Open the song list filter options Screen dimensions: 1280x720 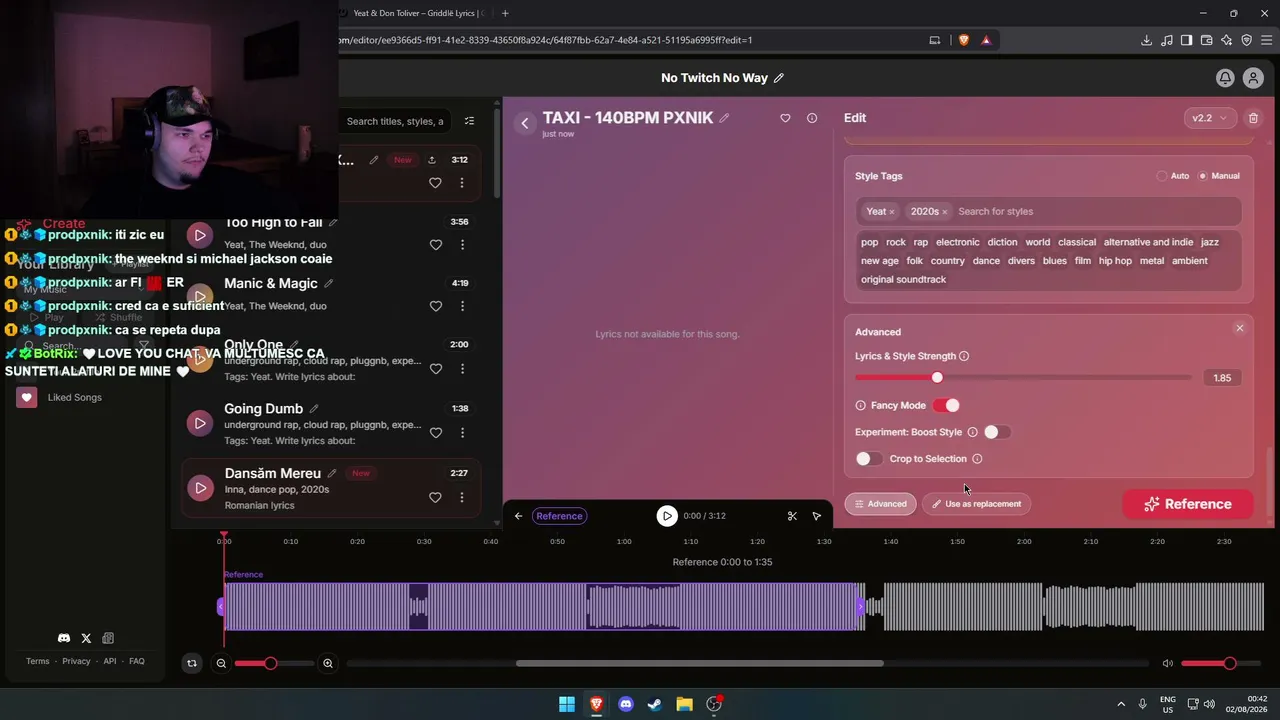pos(469,121)
